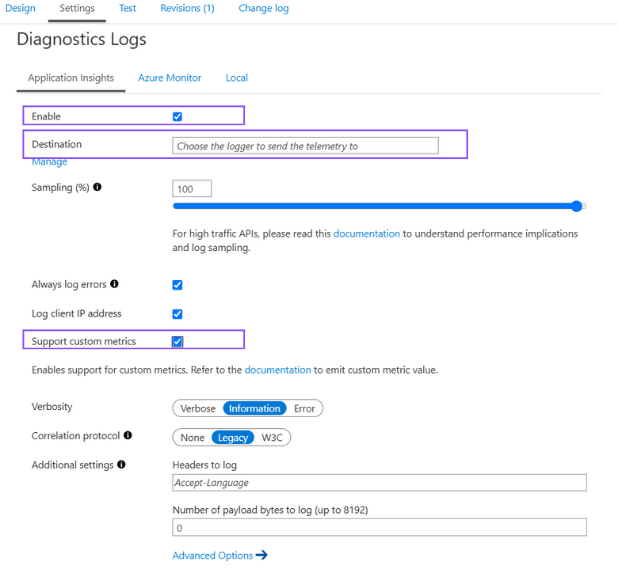The image size is (619, 570).
Task: Click the Manage link under Destination
Action: click(x=49, y=162)
